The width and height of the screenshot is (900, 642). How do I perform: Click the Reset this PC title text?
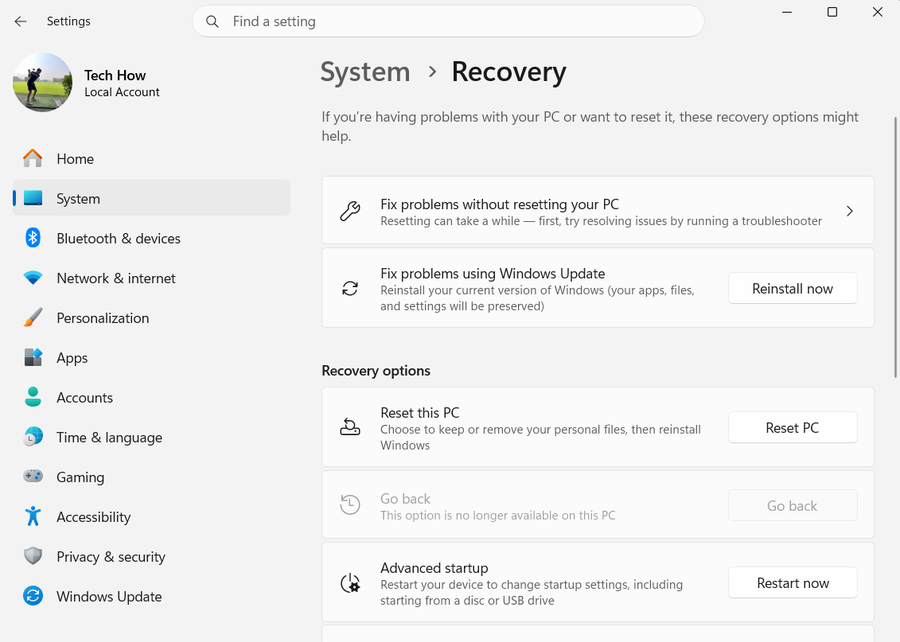(420, 413)
